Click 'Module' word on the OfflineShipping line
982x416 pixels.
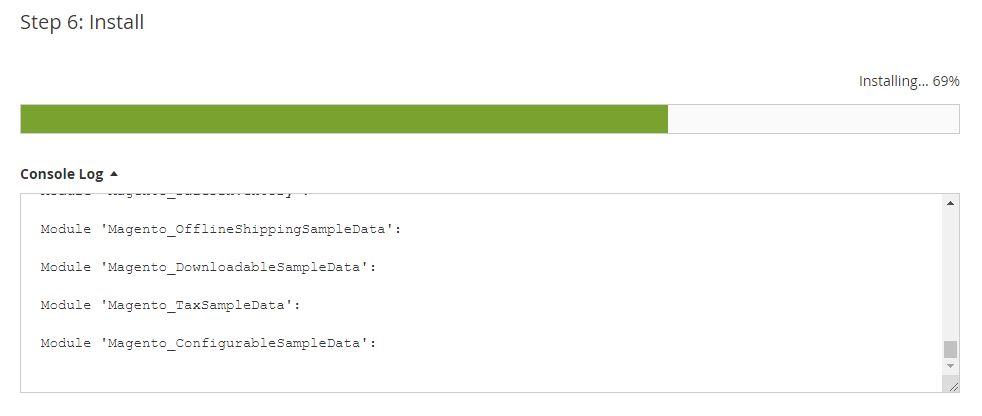[x=66, y=229]
